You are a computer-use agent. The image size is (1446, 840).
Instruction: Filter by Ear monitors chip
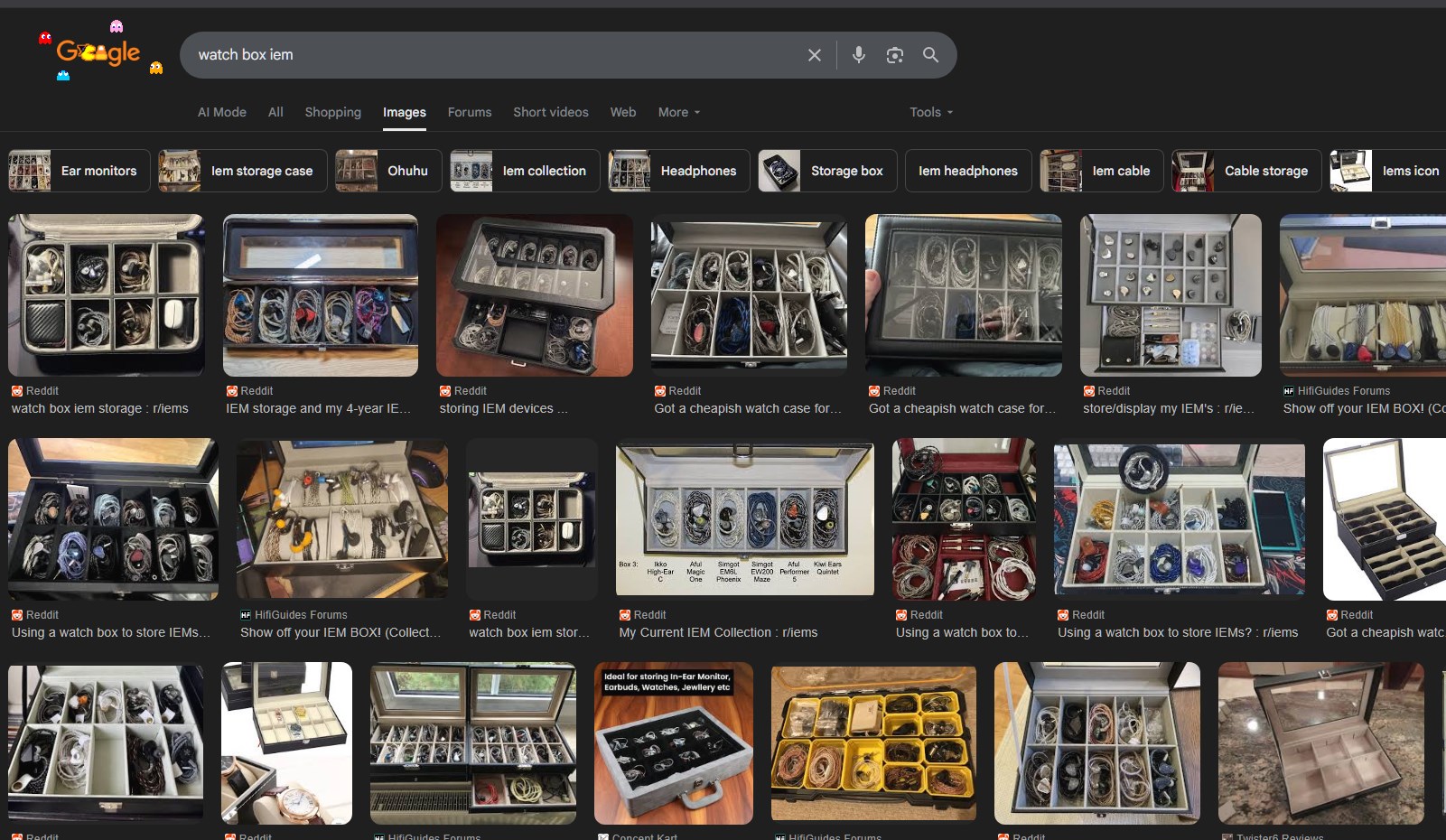(x=79, y=171)
